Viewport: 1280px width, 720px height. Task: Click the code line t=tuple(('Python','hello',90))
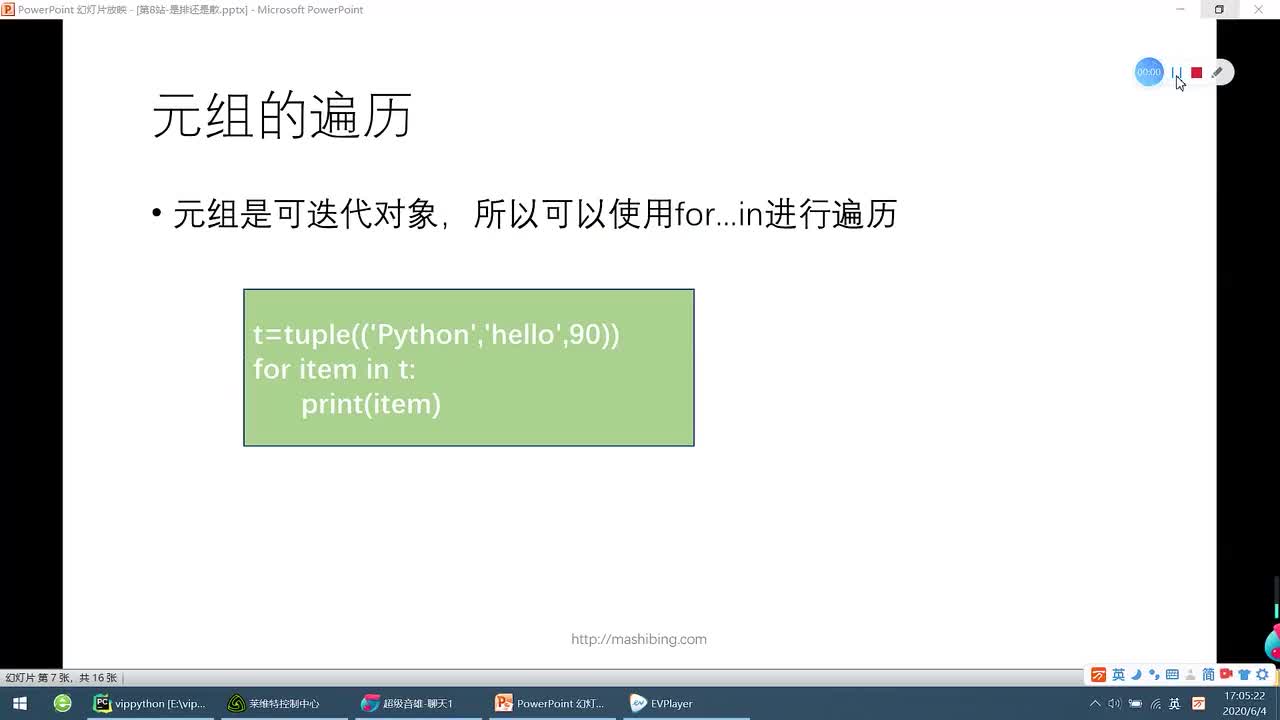436,334
